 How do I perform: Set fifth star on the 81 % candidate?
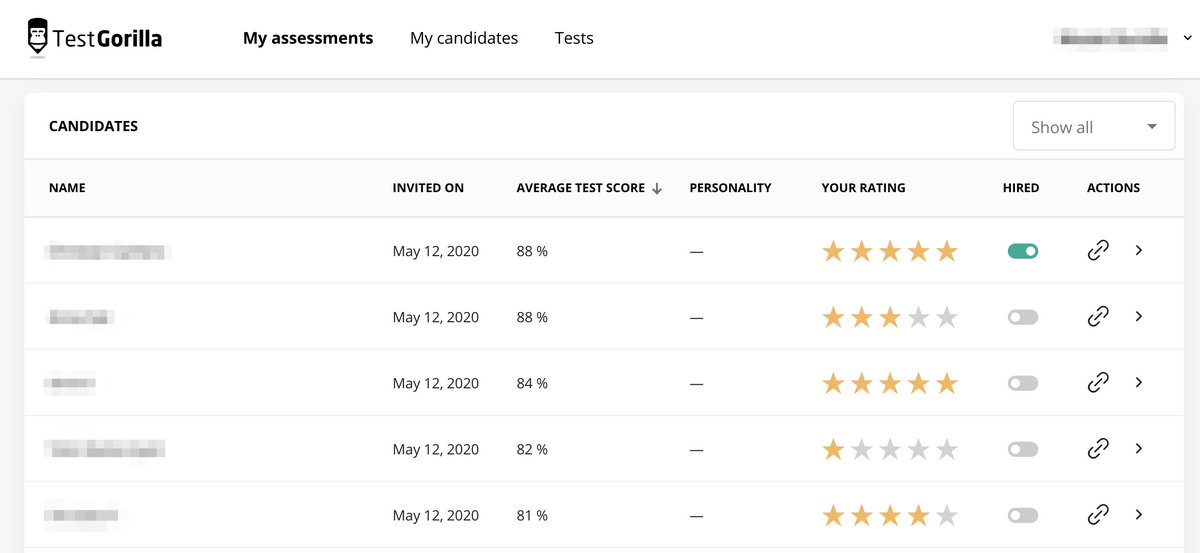(946, 516)
